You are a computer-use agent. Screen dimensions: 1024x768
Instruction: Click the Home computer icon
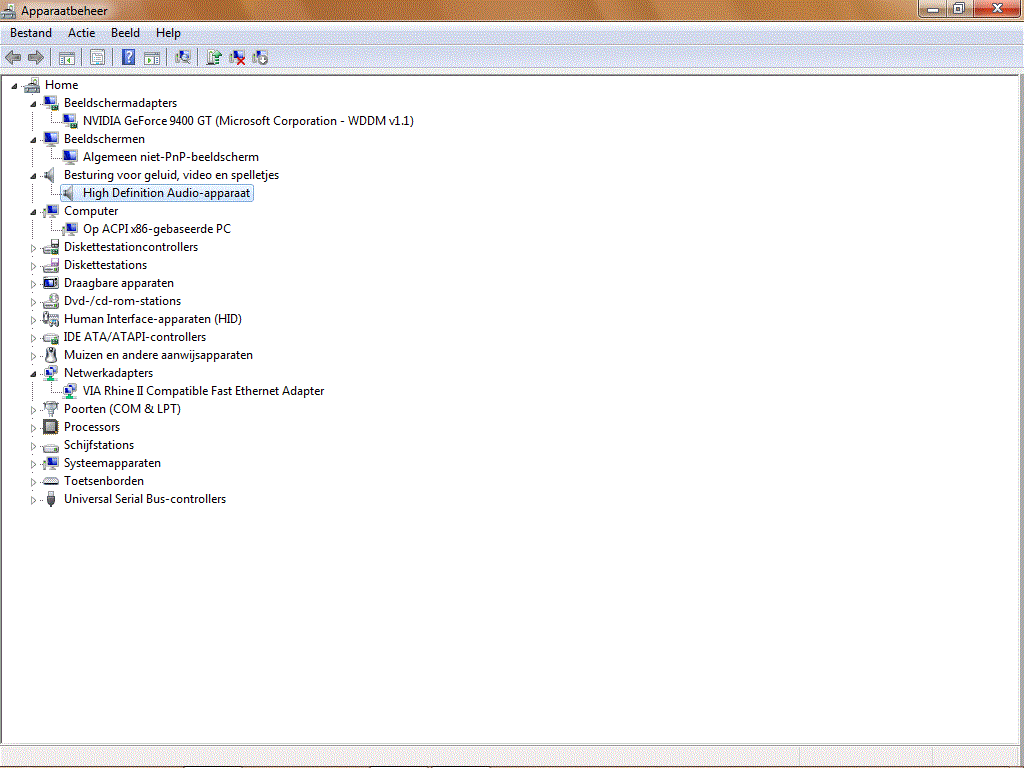click(x=32, y=85)
